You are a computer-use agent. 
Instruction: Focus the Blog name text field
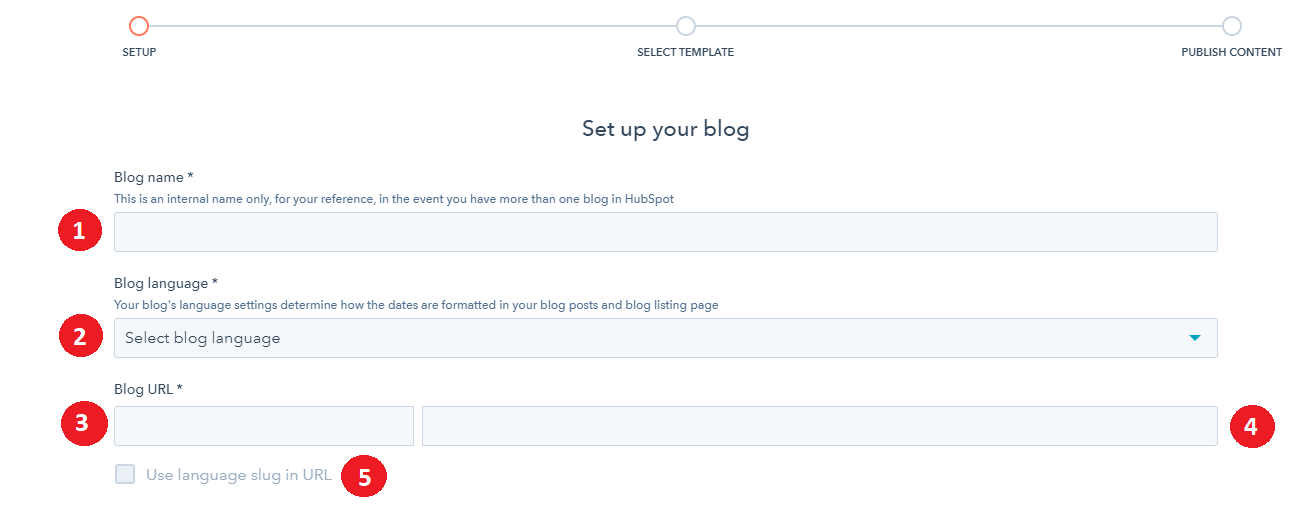click(x=665, y=232)
